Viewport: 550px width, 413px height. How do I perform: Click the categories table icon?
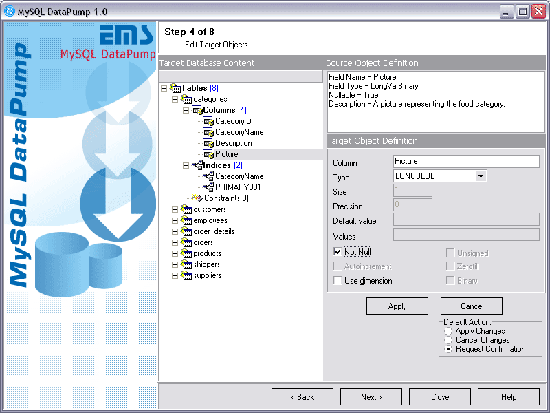[186, 99]
